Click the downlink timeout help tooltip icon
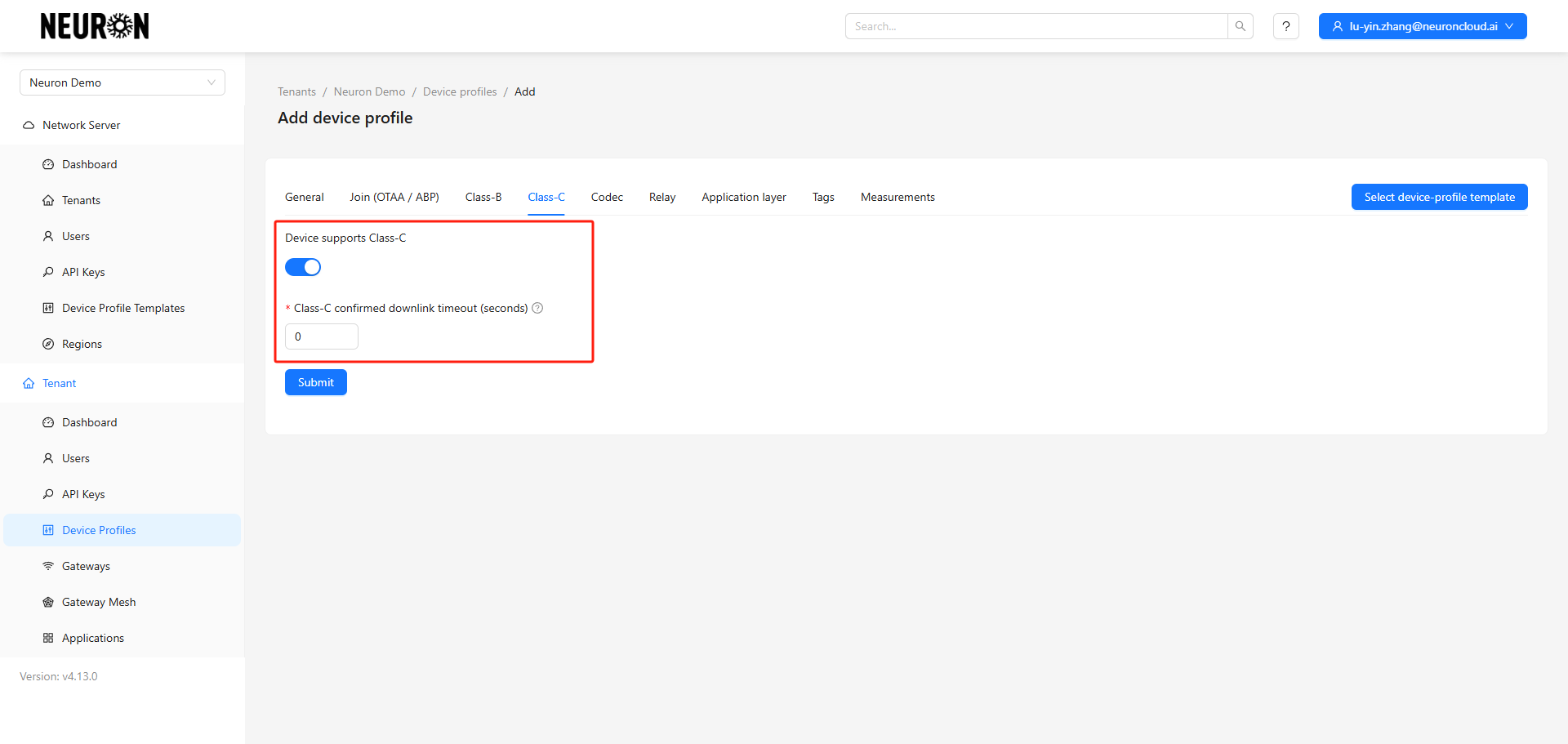The height and width of the screenshot is (744, 1568). point(537,308)
